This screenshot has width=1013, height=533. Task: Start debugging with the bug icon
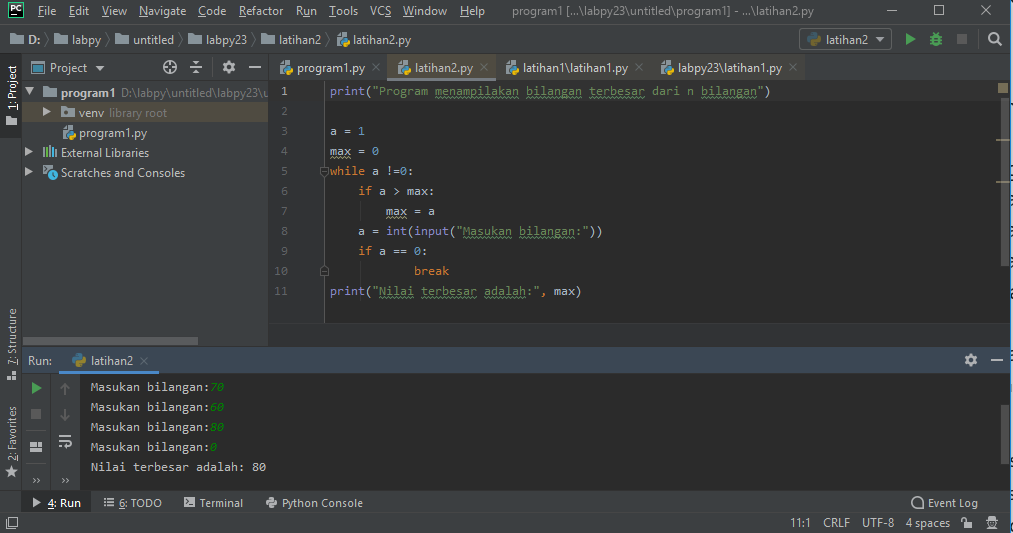[x=935, y=39]
